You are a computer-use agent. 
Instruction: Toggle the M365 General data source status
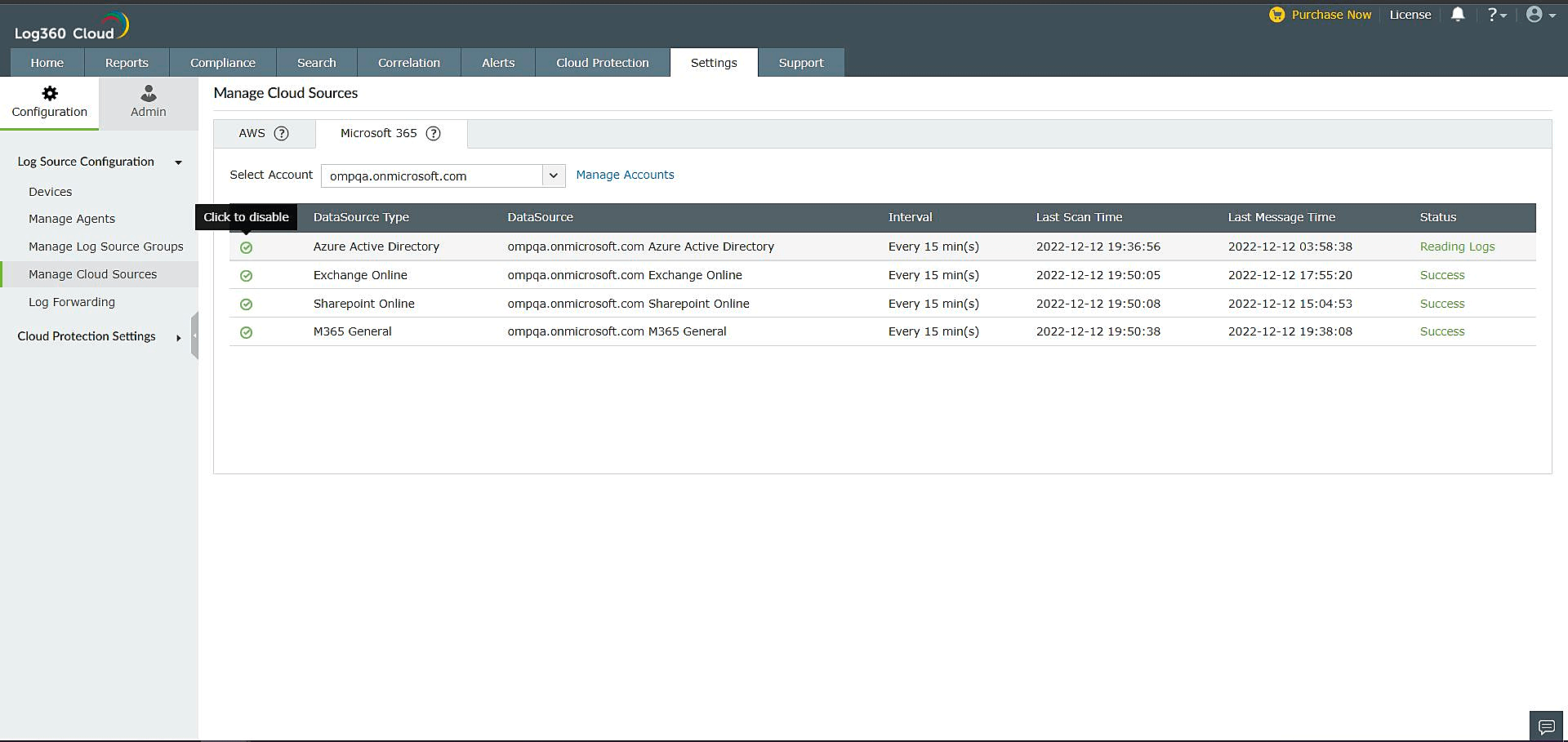click(246, 332)
